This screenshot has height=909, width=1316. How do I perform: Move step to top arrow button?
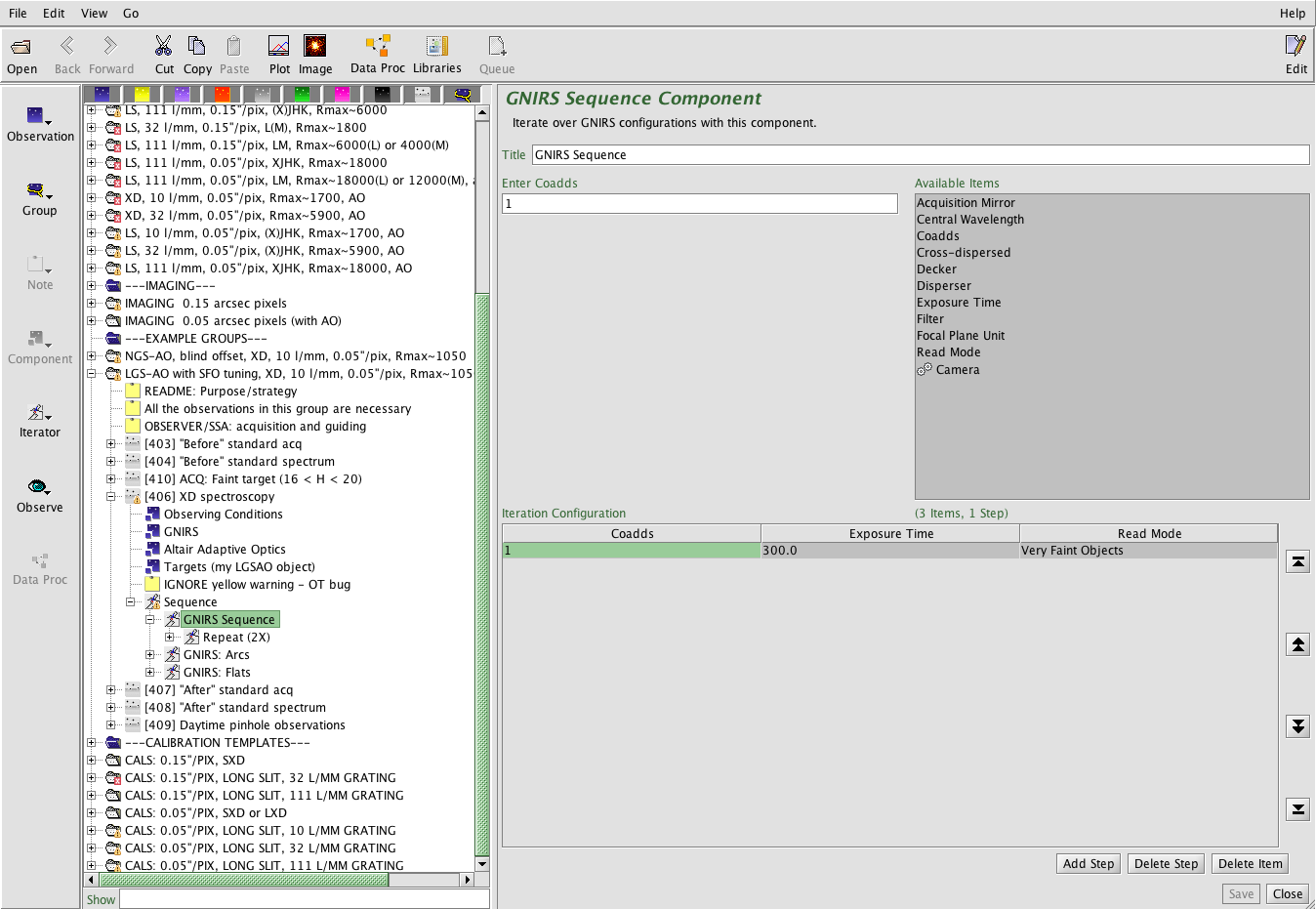(x=1297, y=561)
